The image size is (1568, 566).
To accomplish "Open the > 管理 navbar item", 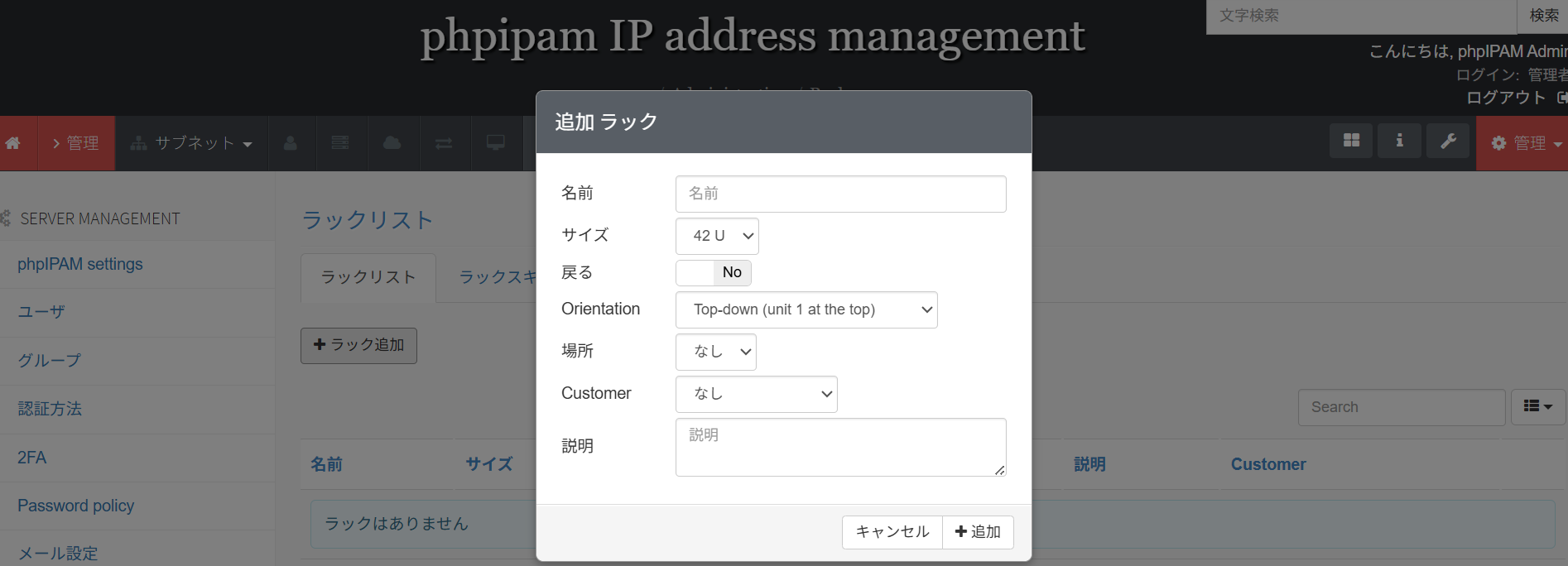I will pos(76,143).
